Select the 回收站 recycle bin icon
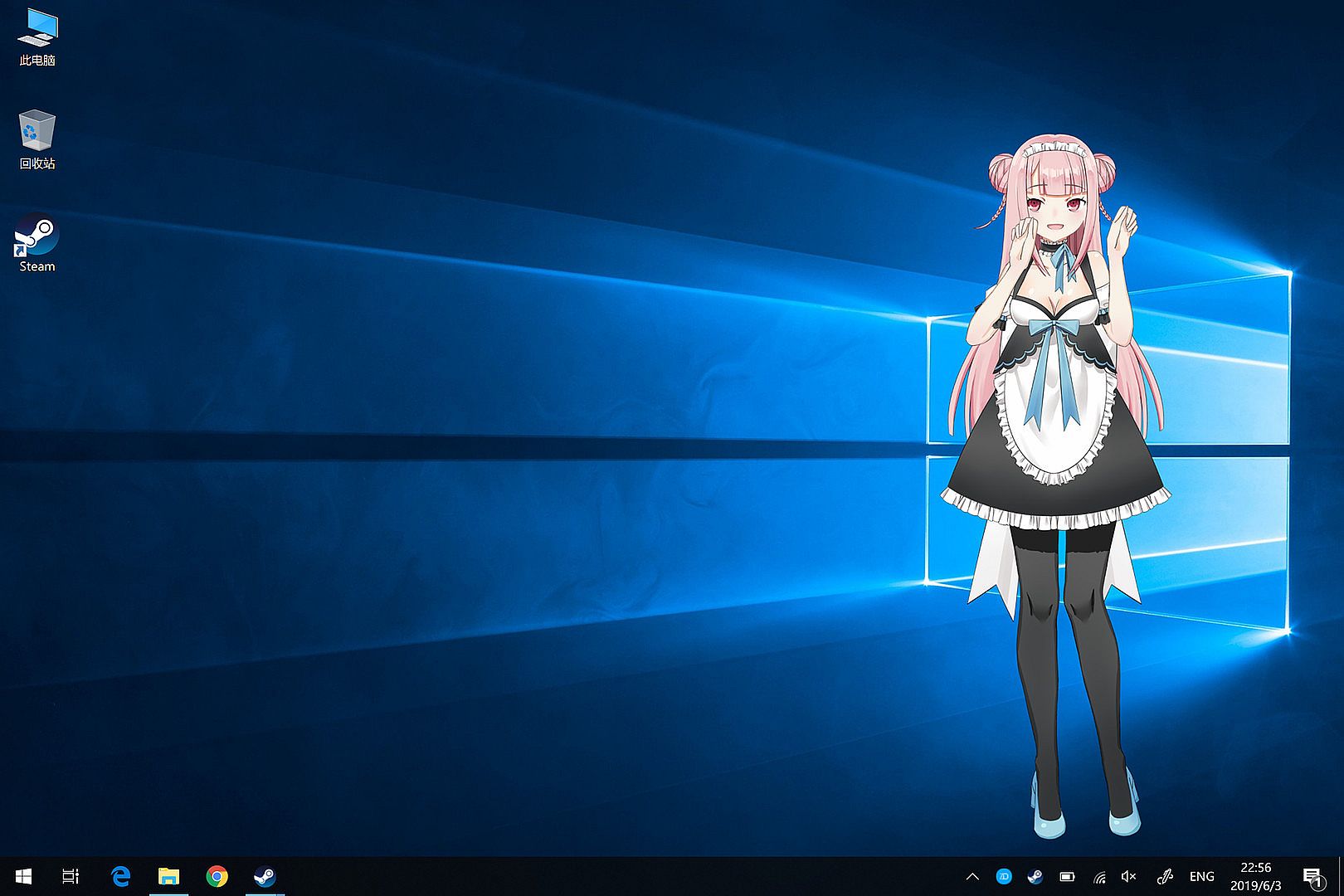This screenshot has height=896, width=1344. (x=37, y=141)
